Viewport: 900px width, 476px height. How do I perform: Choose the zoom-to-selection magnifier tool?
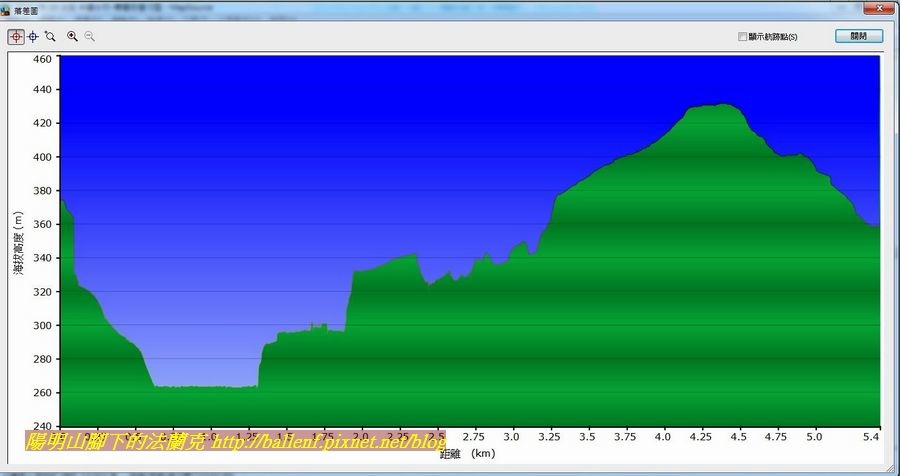[51, 37]
